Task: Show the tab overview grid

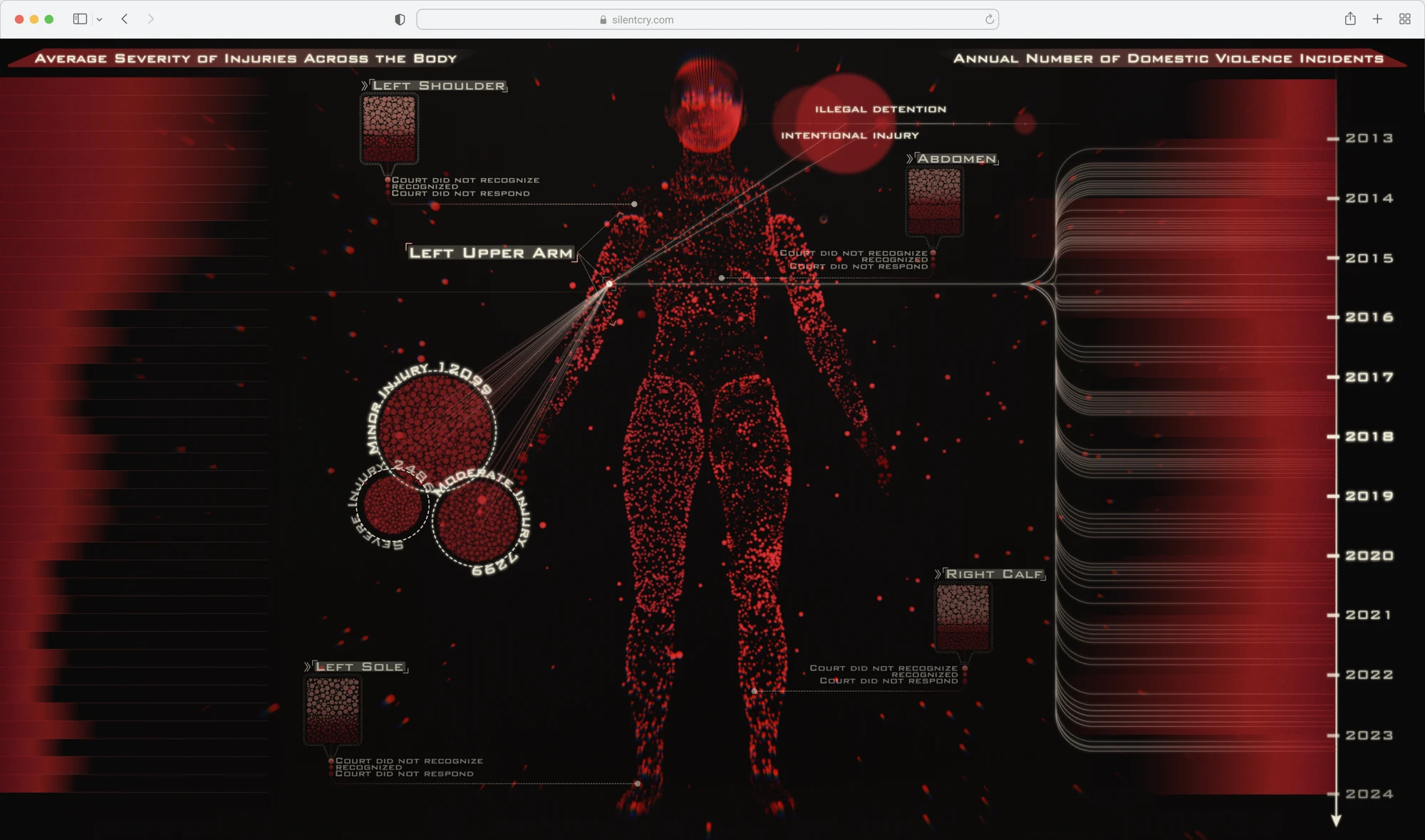Action: point(1405,19)
